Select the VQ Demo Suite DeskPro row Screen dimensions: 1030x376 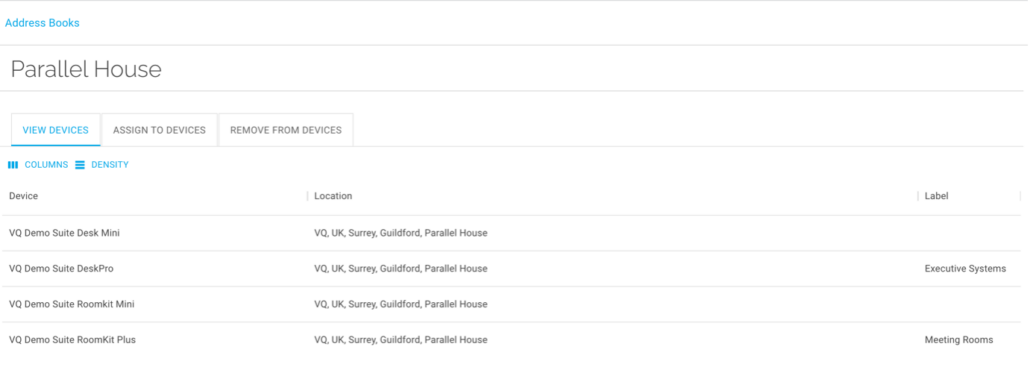point(512,269)
